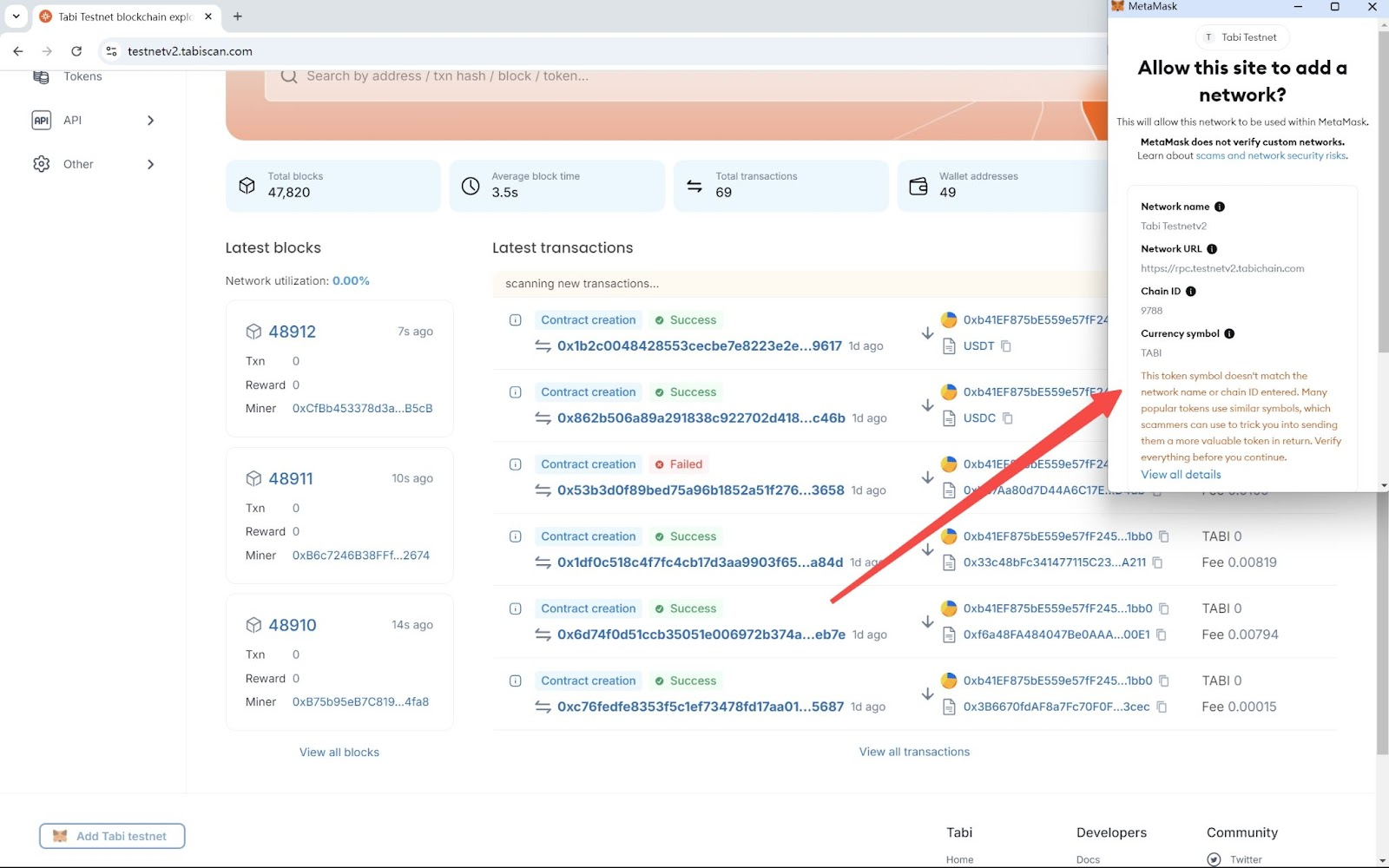Reload the page with the refresh icon
1389x868 pixels.
coord(76,51)
